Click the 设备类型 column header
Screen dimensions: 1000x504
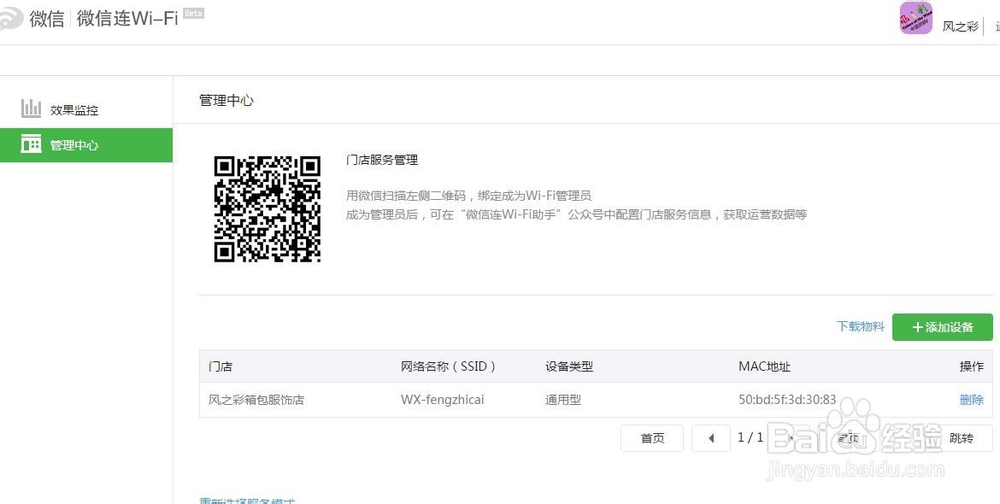(x=569, y=366)
